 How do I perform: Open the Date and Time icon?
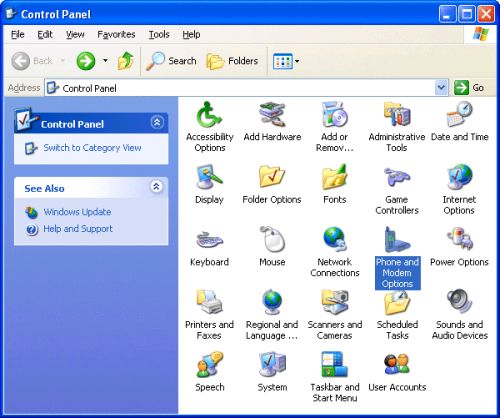pos(459,115)
